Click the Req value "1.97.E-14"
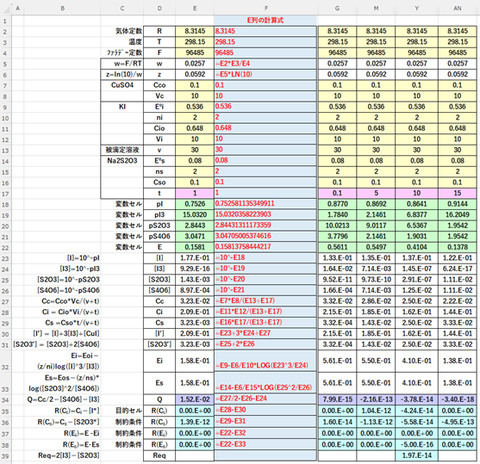The height and width of the screenshot is (464, 480). (417, 456)
